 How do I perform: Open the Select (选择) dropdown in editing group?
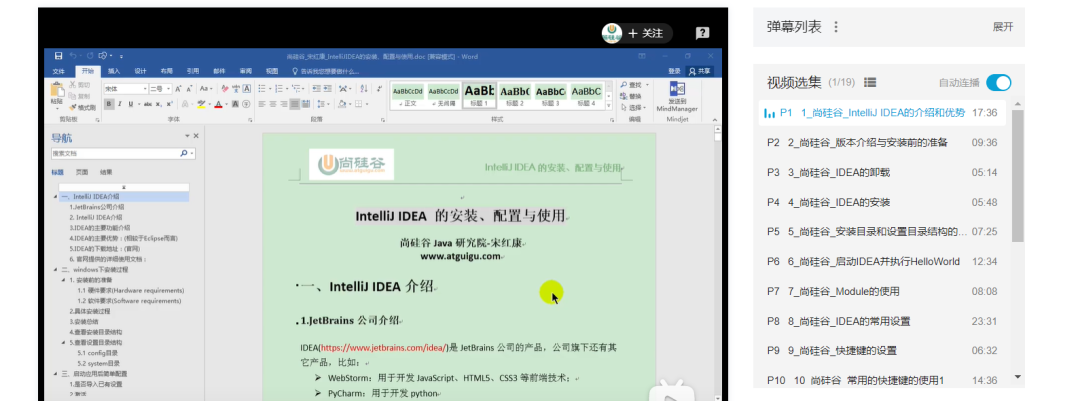point(635,107)
